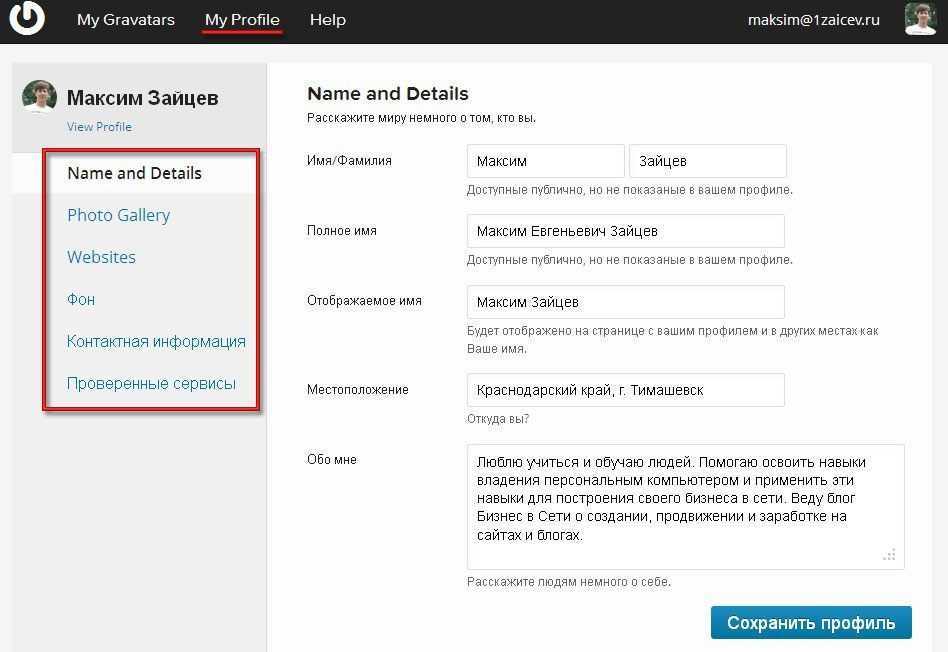Follow the View Profile link
The image size is (948, 652).
(99, 127)
